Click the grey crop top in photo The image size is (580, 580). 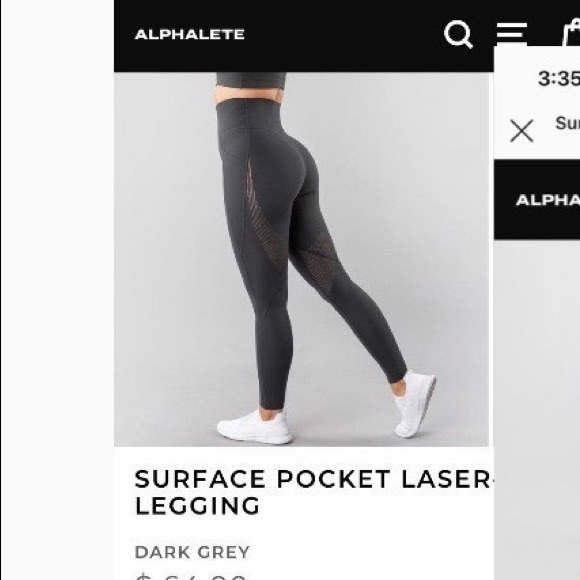(x=251, y=80)
